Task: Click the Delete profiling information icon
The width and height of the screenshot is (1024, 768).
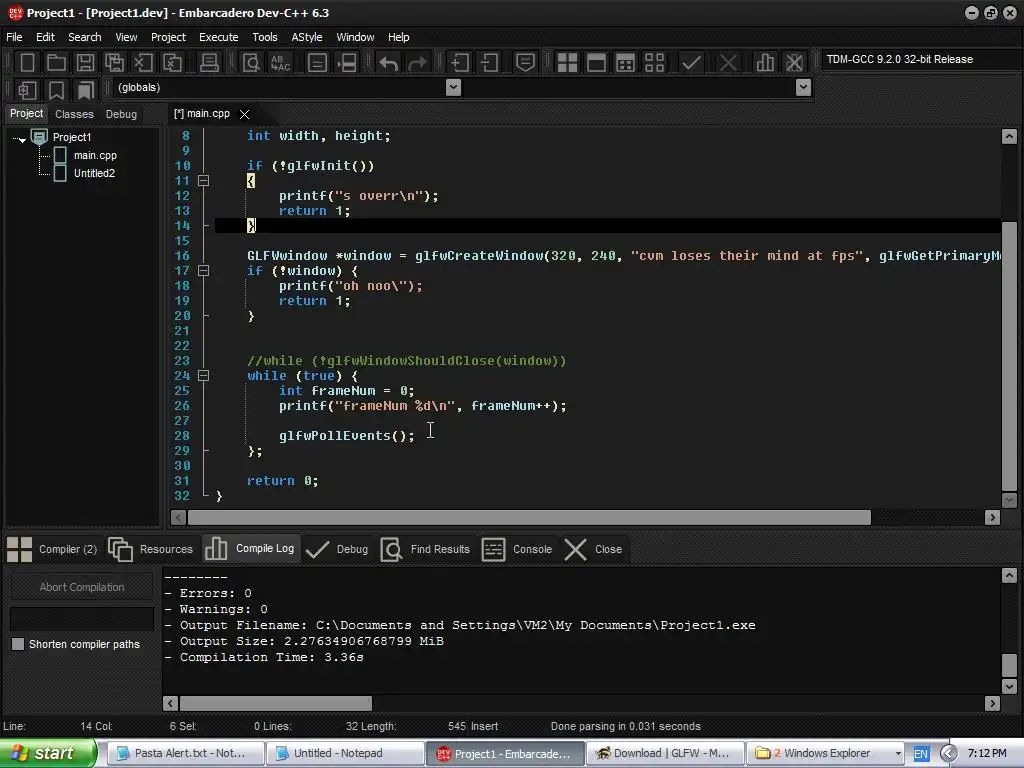Action: (794, 63)
